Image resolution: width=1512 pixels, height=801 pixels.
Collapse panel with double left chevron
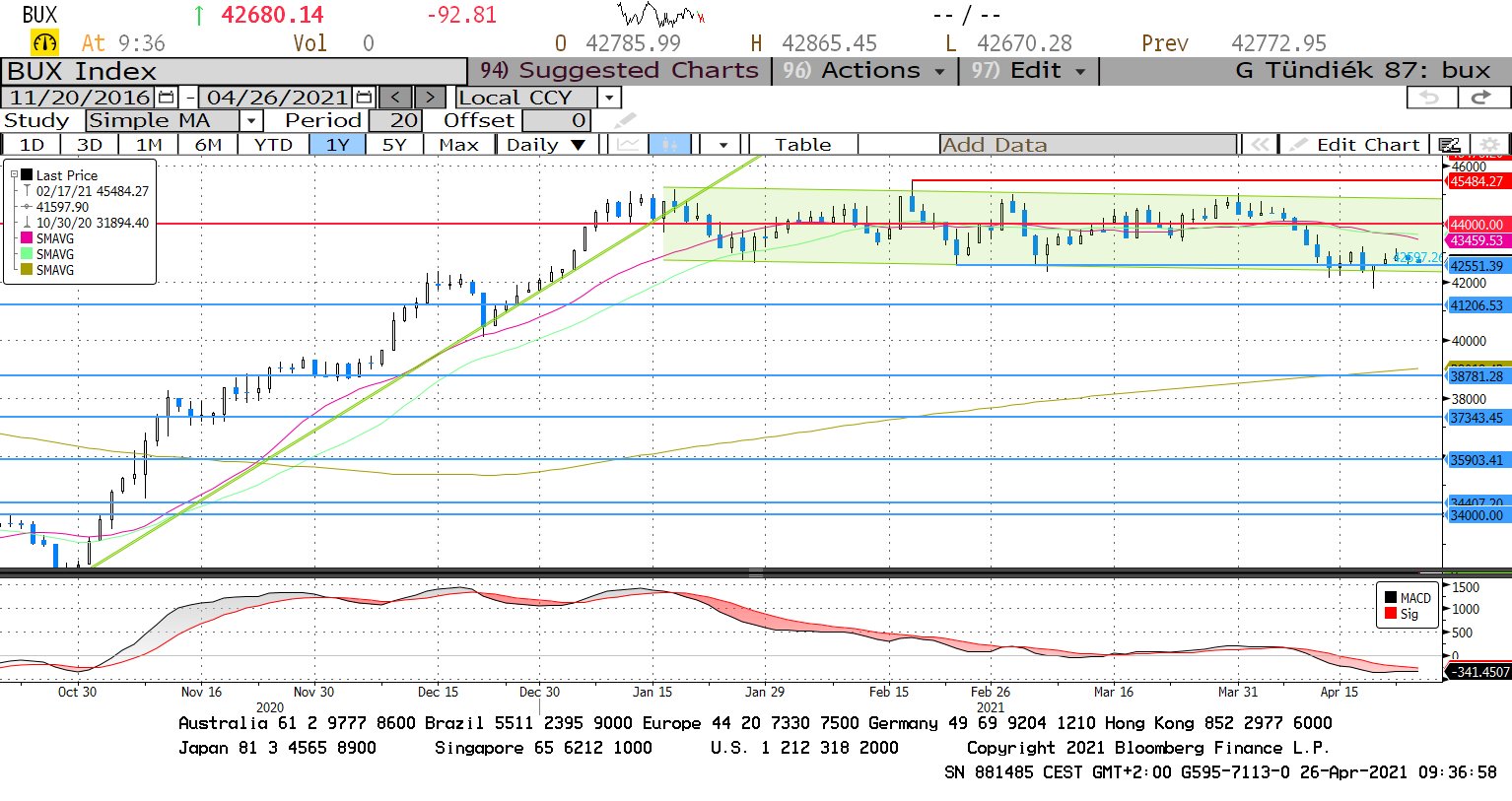pos(1260,145)
